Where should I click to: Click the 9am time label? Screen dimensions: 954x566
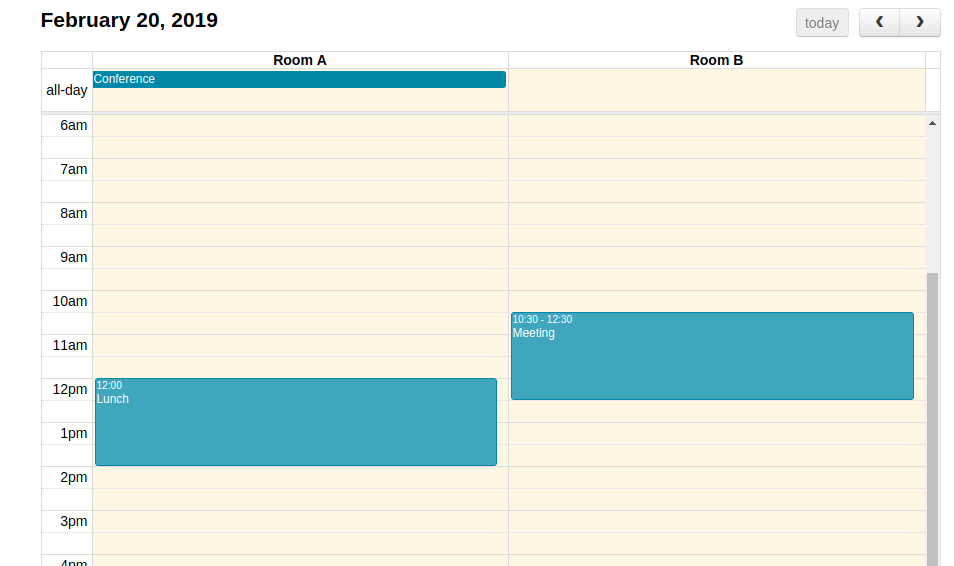pyautogui.click(x=74, y=257)
